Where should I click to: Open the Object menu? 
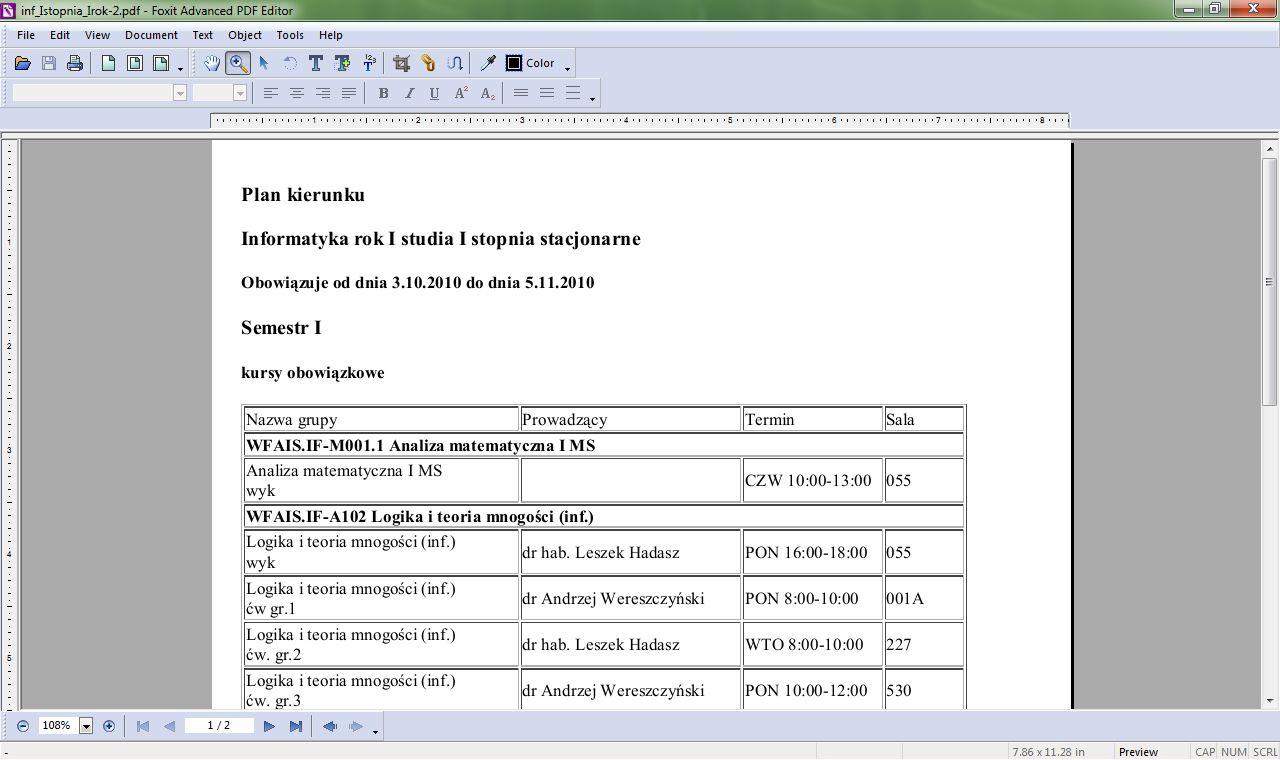point(245,35)
